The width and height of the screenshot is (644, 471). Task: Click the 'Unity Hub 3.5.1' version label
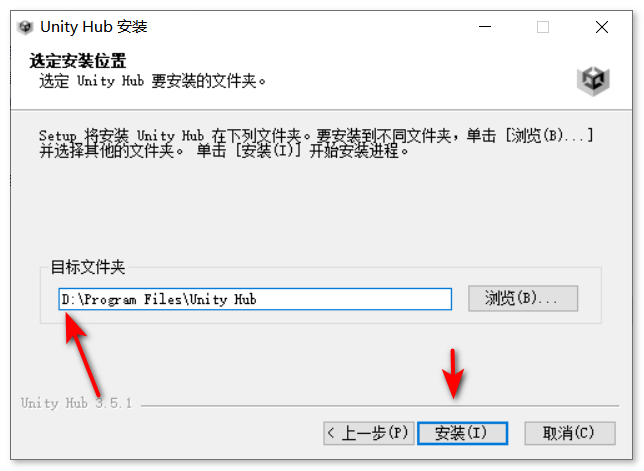pyautogui.click(x=76, y=403)
